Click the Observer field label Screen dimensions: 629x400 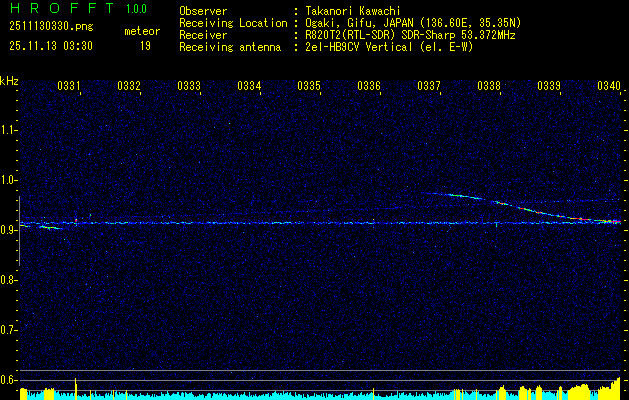(x=203, y=11)
